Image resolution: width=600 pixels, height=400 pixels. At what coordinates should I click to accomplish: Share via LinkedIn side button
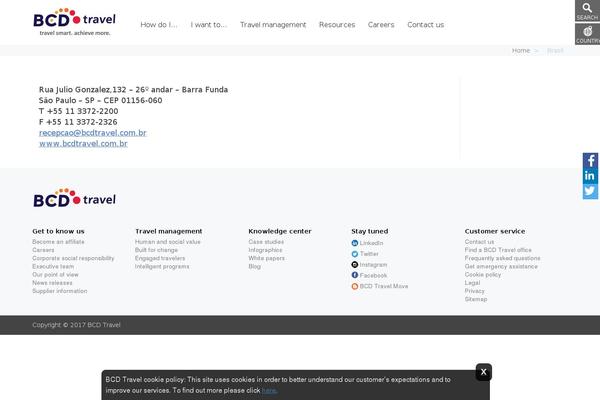[590, 176]
